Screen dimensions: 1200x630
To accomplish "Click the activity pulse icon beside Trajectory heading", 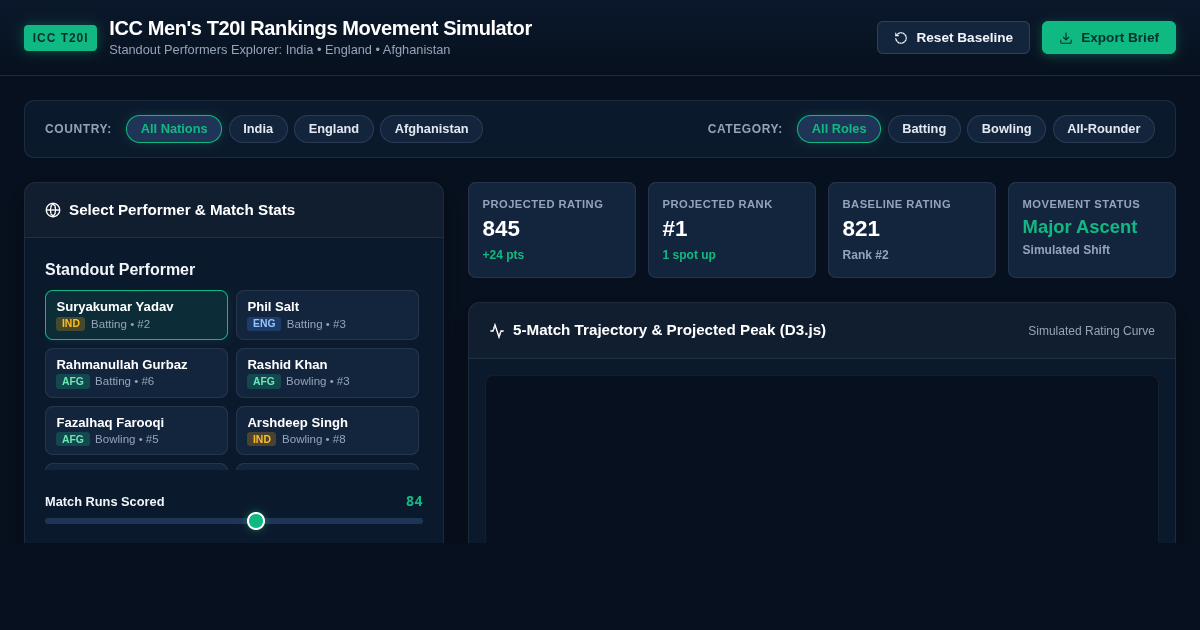I will [497, 331].
